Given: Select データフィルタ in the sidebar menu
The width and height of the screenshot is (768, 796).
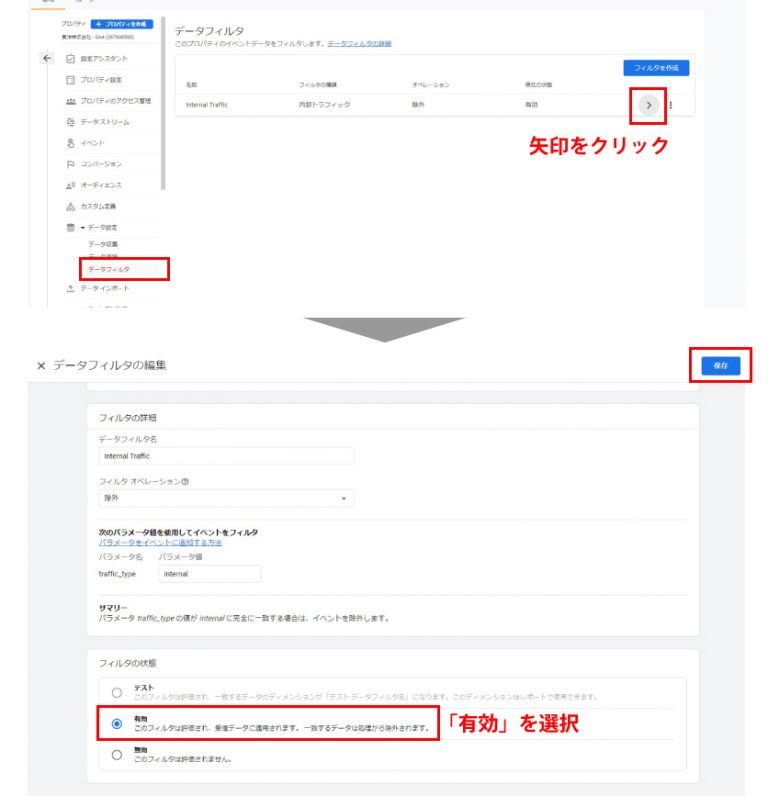Looking at the screenshot, I should tap(109, 269).
